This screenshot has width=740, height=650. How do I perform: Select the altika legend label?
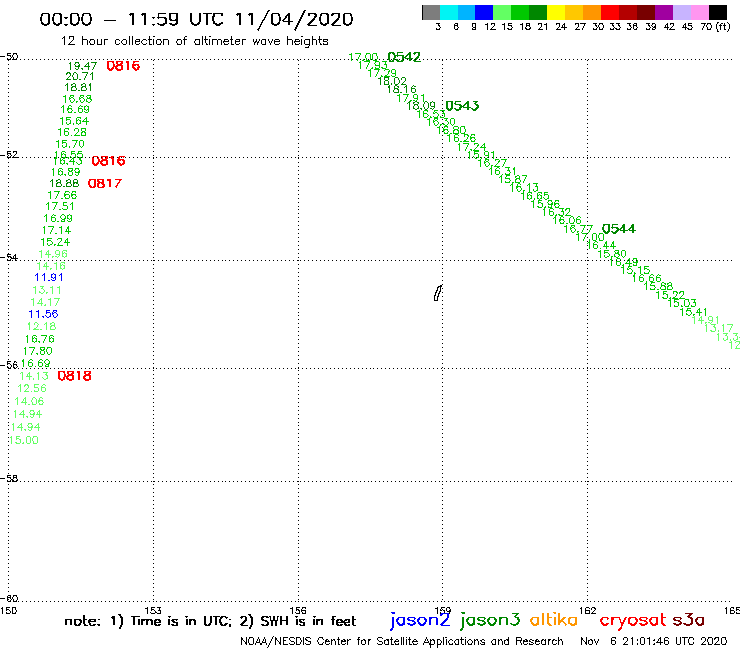click(553, 620)
